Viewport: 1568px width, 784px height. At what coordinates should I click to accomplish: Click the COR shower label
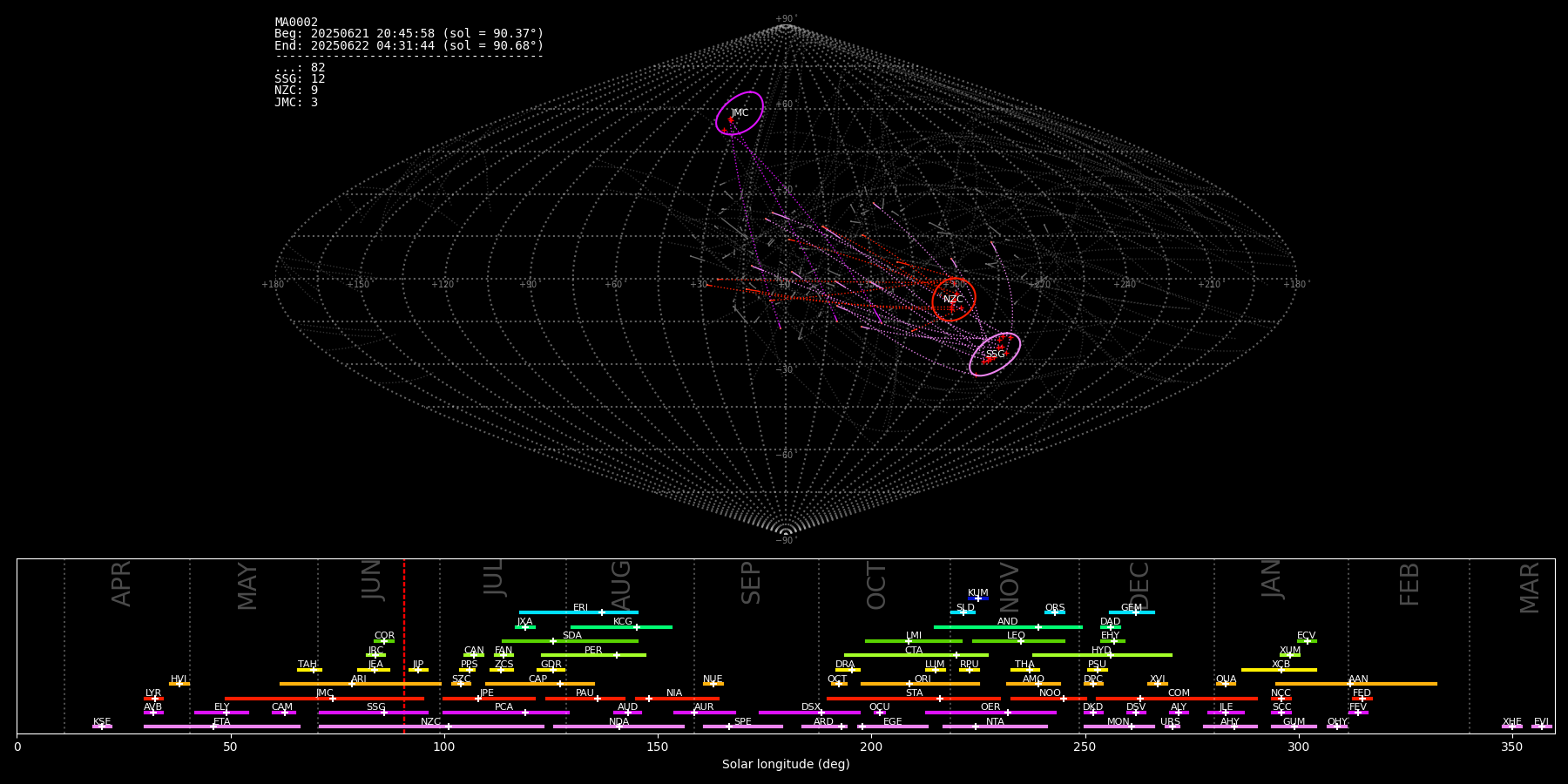[x=384, y=636]
